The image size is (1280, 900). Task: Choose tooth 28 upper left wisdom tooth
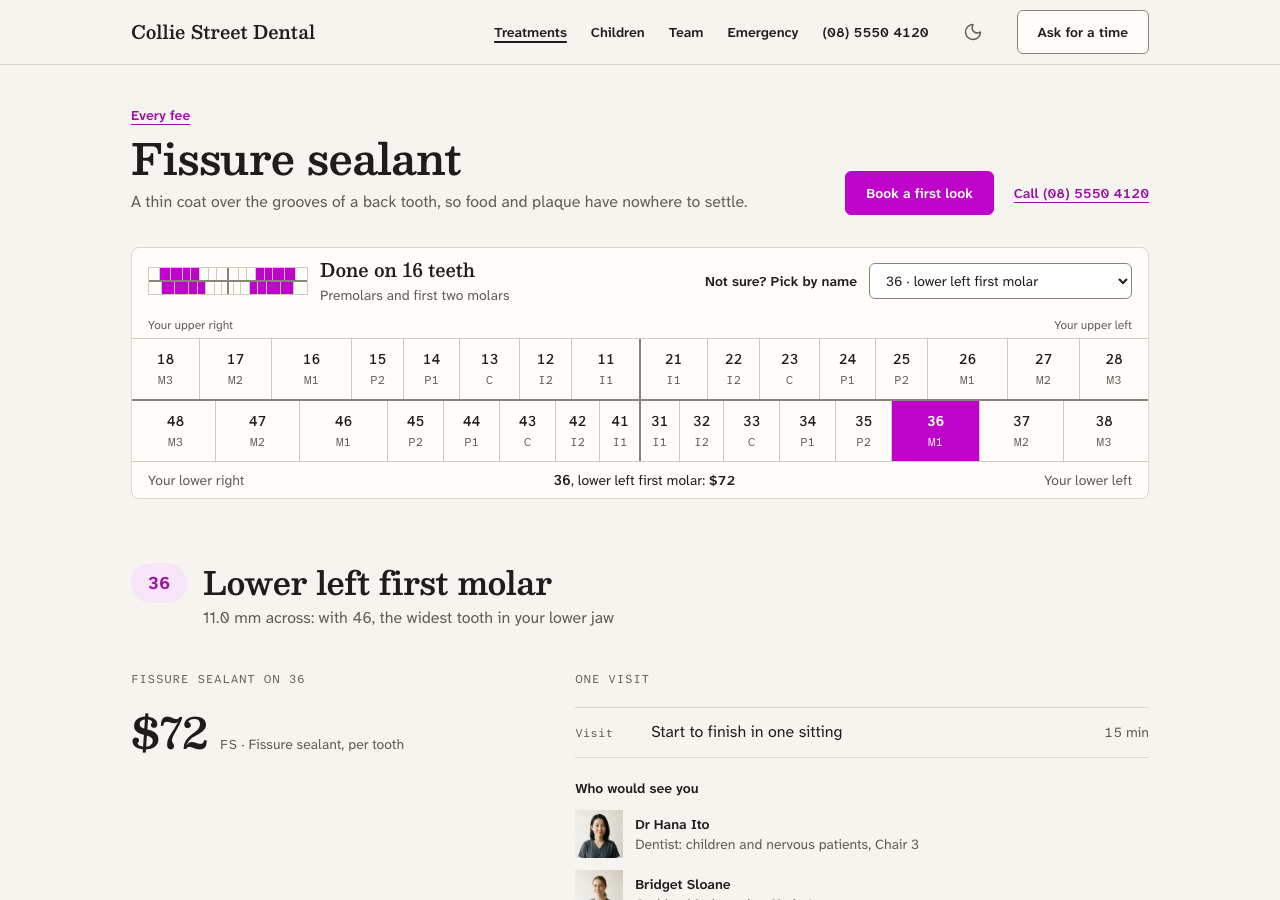pyautogui.click(x=1114, y=369)
